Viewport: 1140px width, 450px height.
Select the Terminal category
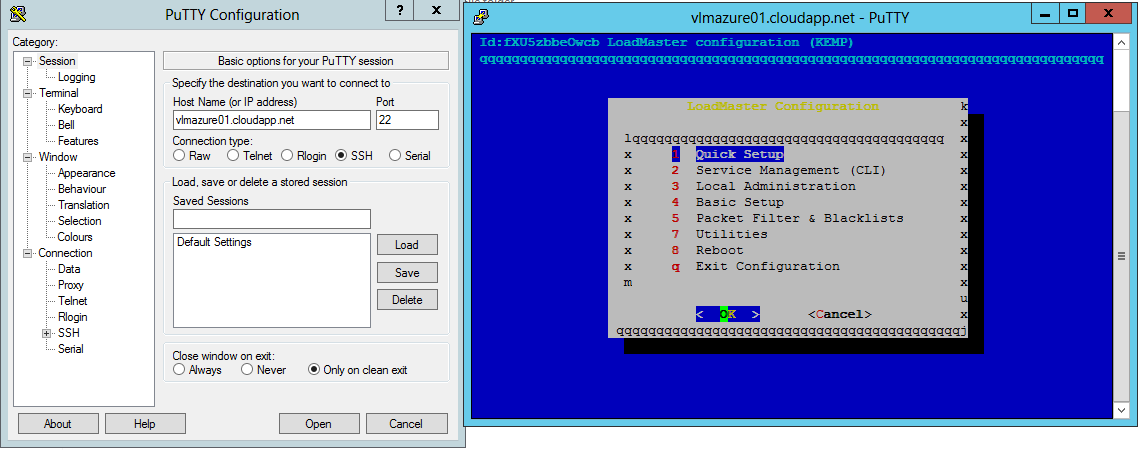[59, 93]
